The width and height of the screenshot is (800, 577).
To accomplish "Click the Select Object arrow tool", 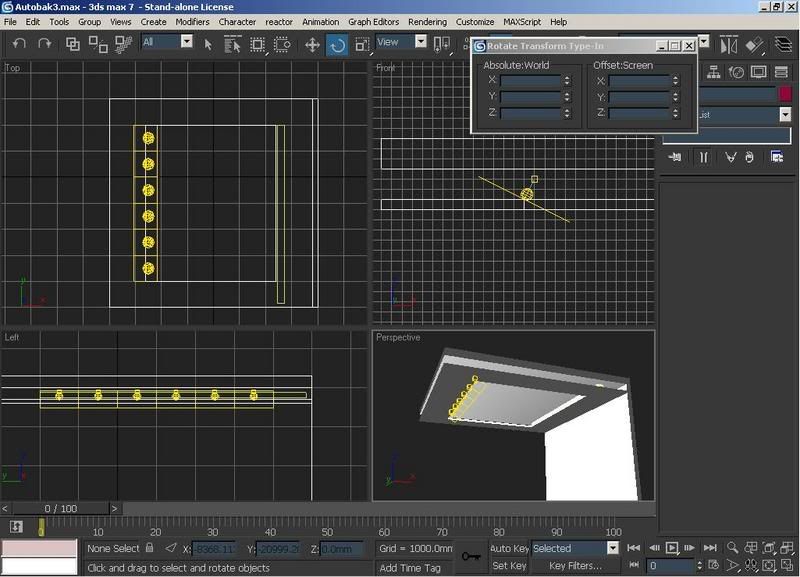I will (x=209, y=44).
